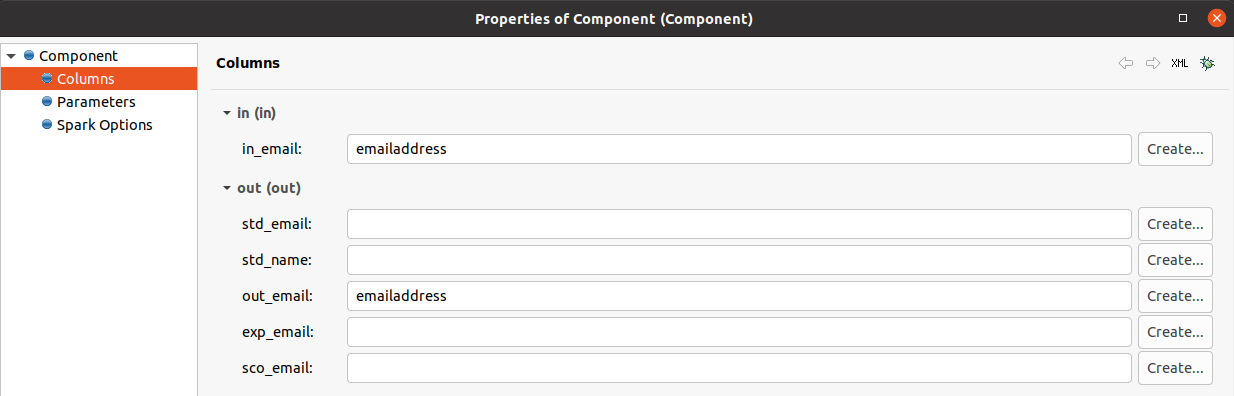The image size is (1234, 396).
Task: Click the Component root sphere icon
Action: pos(29,55)
